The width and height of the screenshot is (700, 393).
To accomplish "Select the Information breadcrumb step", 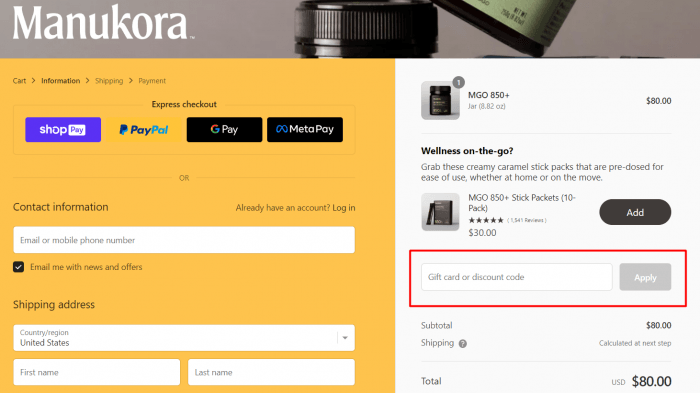I will [61, 81].
